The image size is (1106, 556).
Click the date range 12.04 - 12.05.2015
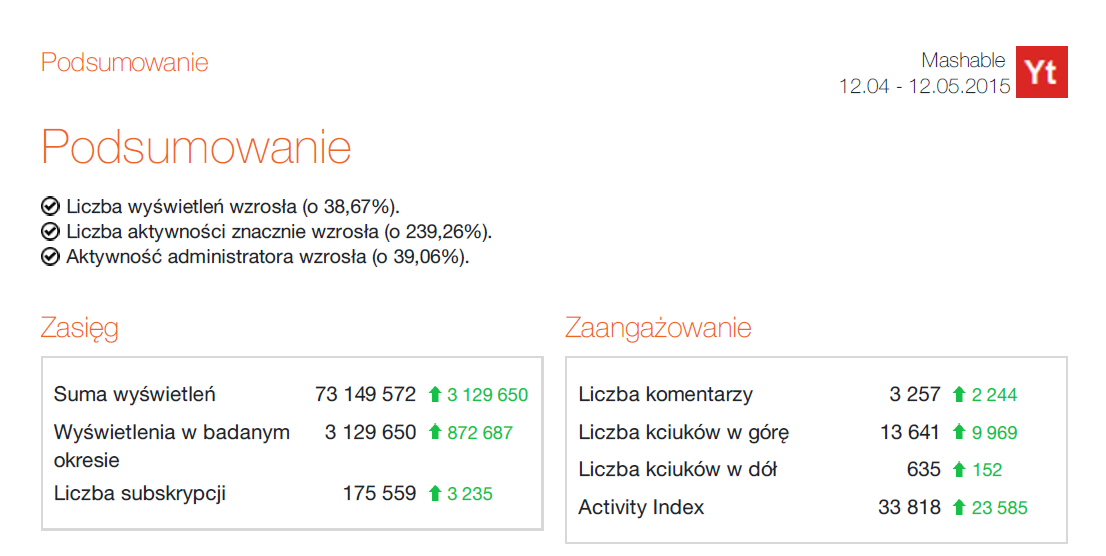point(924,86)
